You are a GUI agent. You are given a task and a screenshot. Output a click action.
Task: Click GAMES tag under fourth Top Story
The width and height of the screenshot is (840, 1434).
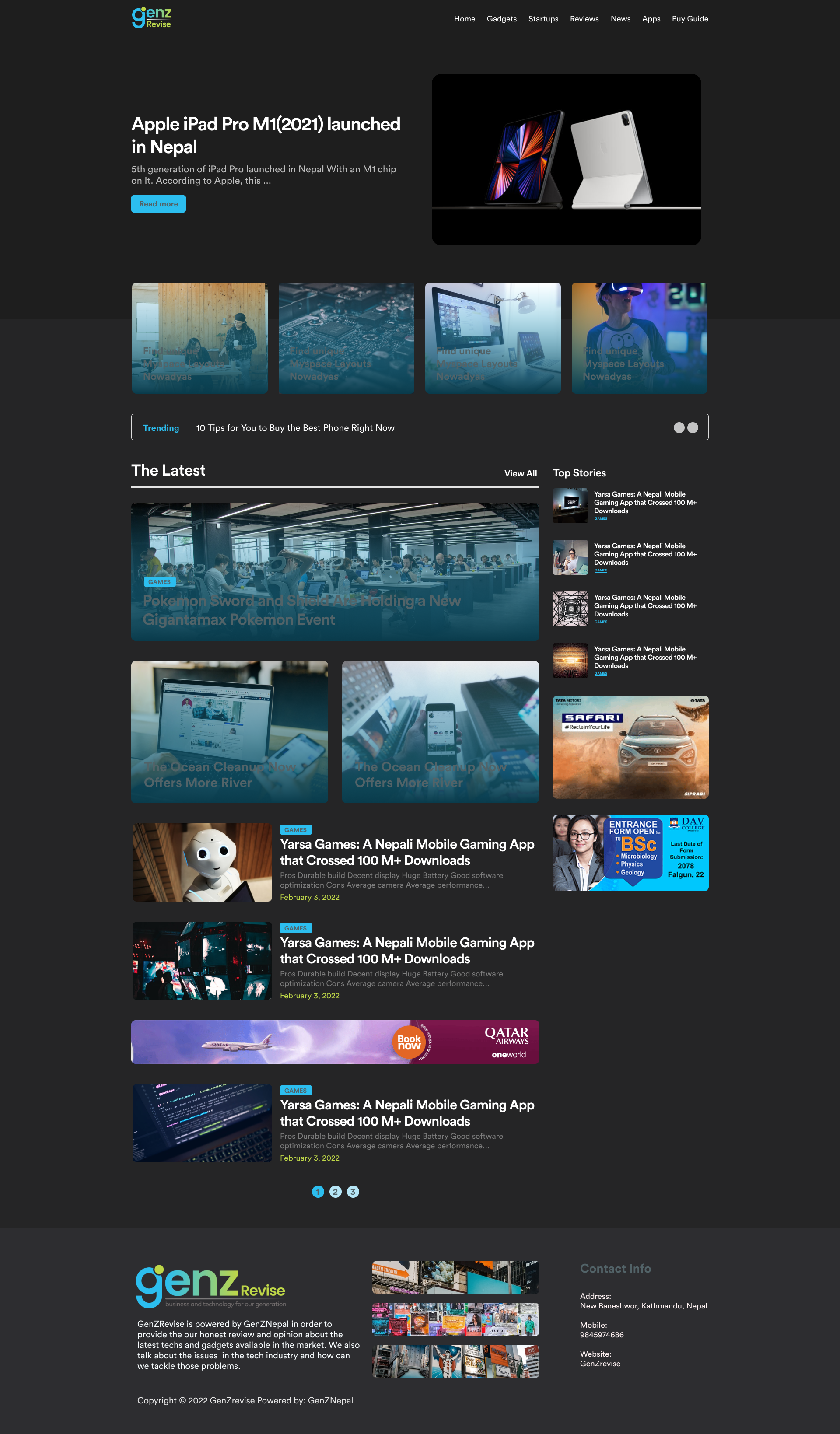(x=600, y=674)
